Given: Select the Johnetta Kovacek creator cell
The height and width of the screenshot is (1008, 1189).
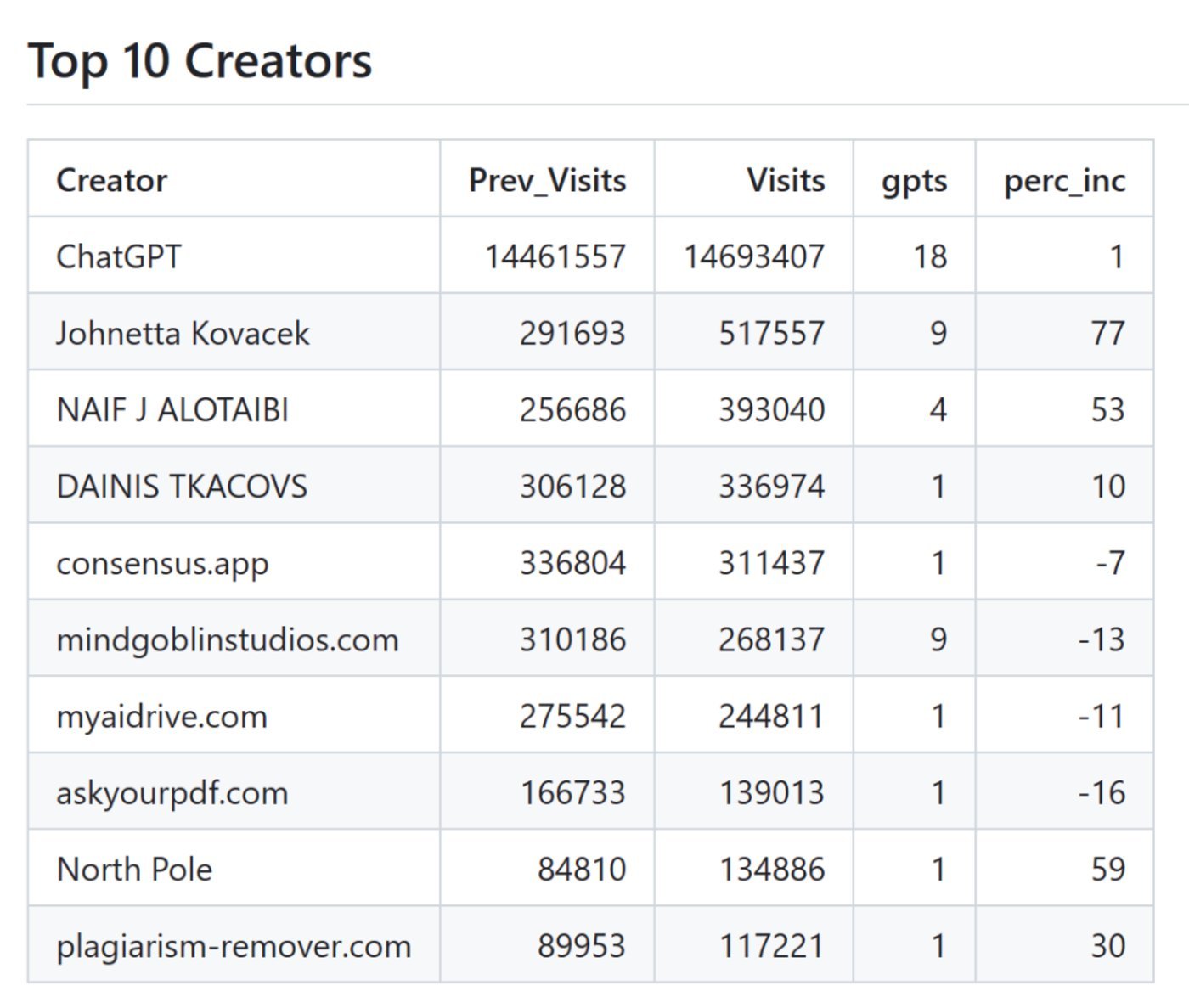Looking at the screenshot, I should (183, 333).
